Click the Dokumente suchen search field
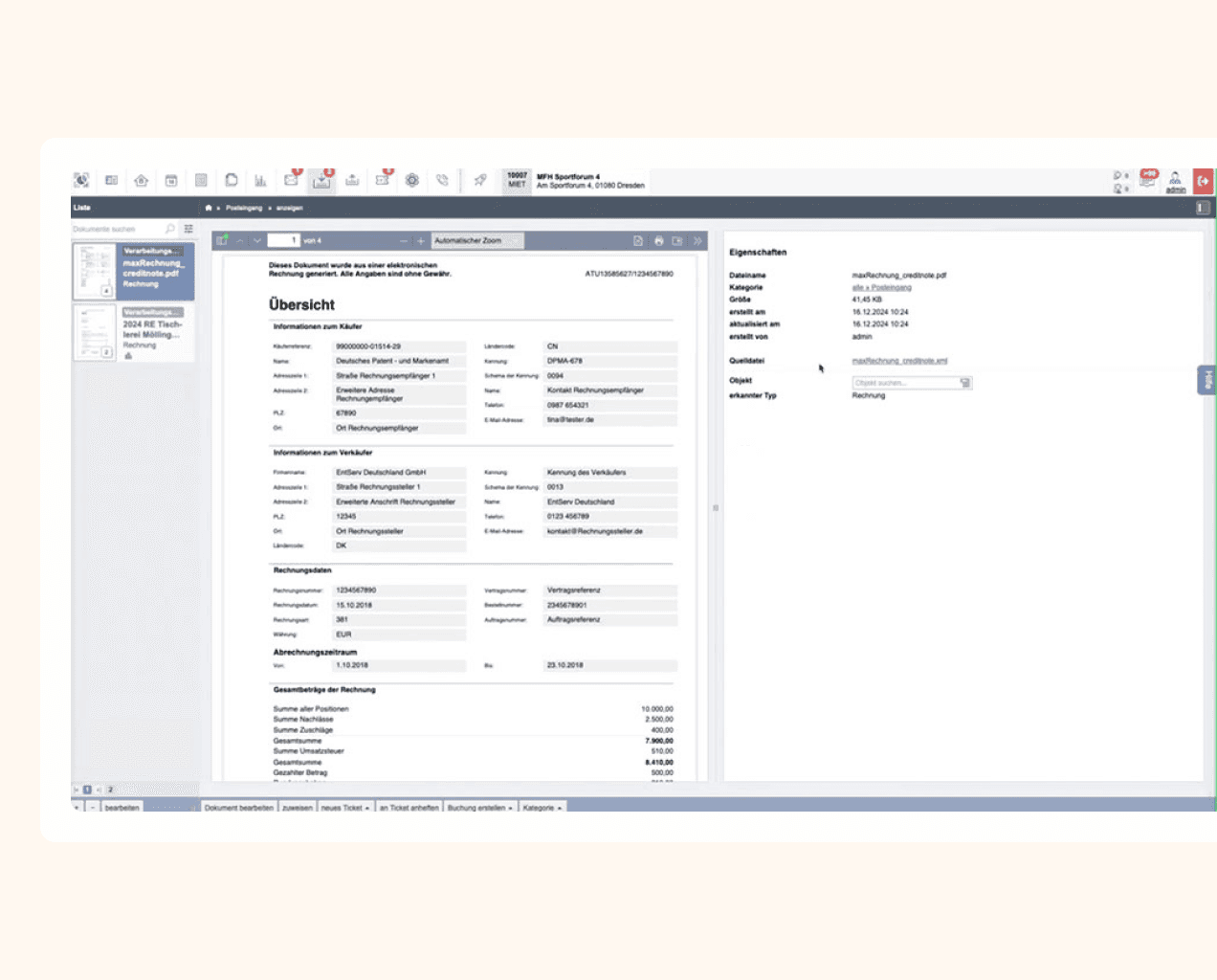 click(117, 229)
